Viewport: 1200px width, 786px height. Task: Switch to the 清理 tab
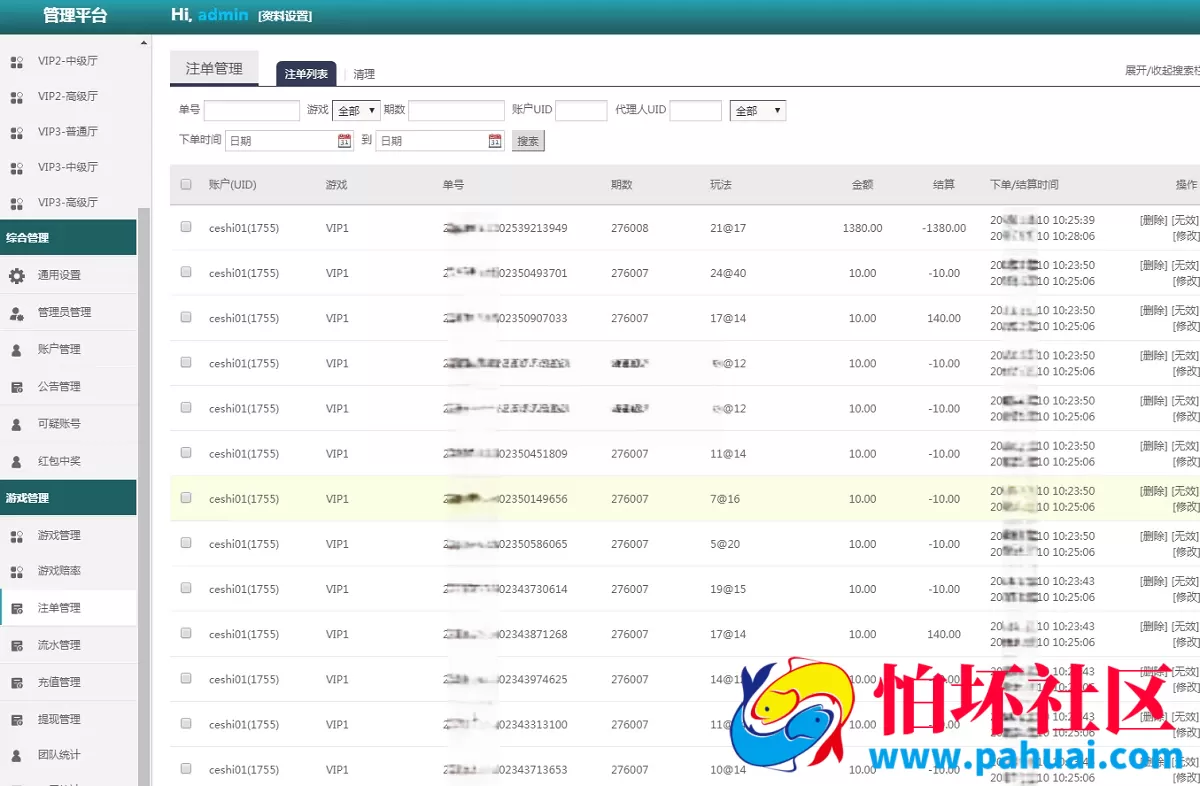(x=364, y=74)
